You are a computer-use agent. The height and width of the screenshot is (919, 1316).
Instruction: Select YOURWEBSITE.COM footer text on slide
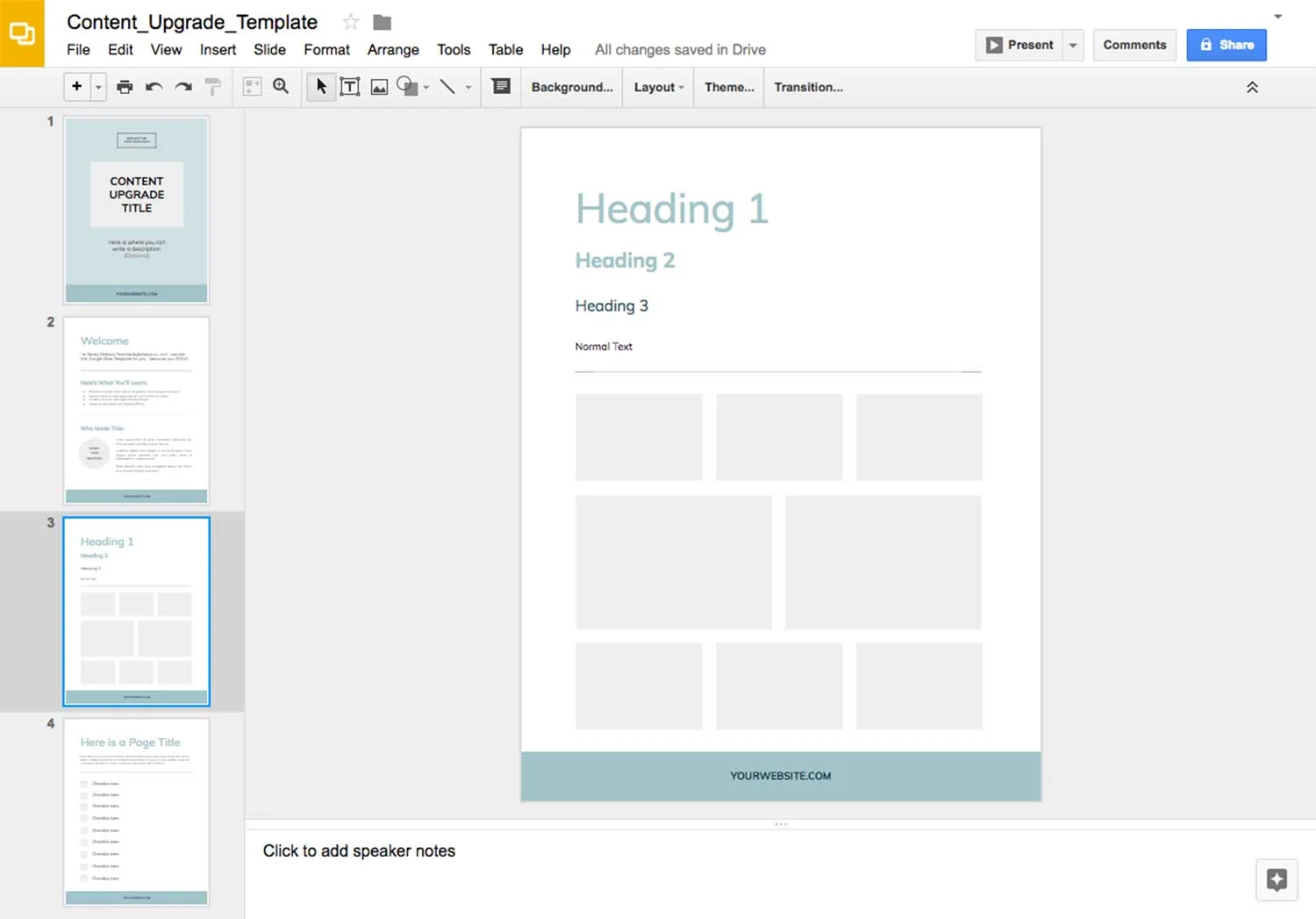tap(780, 776)
